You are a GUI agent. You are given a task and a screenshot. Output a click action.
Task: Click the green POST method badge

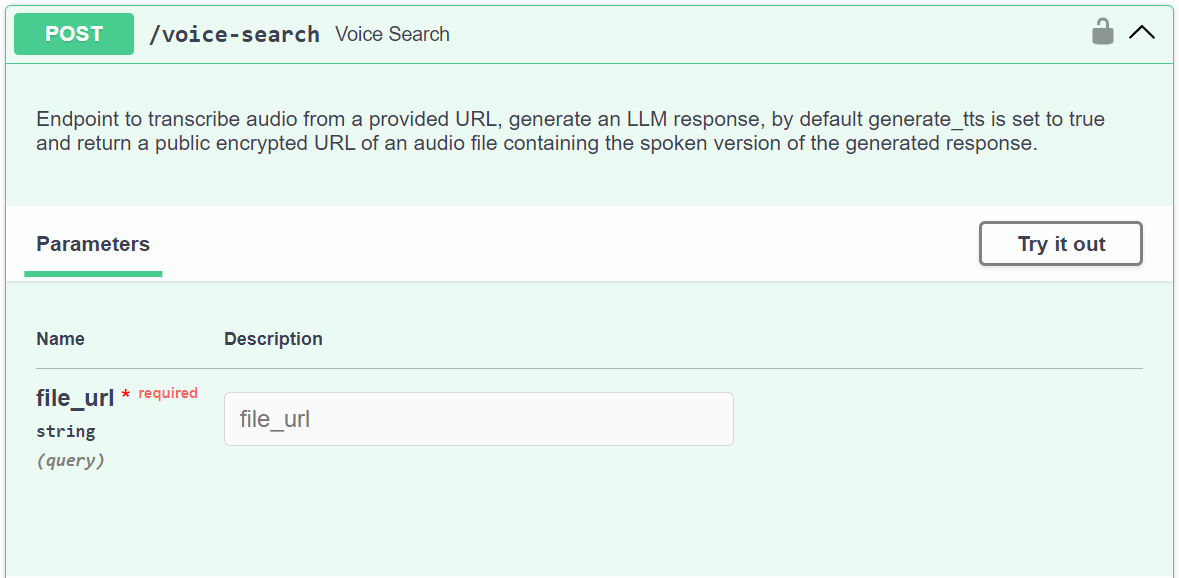[x=74, y=34]
